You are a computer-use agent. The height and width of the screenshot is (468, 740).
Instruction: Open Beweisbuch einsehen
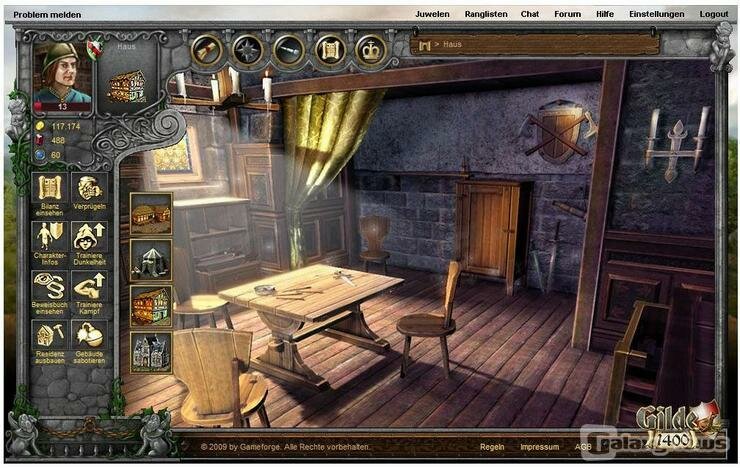tap(49, 285)
